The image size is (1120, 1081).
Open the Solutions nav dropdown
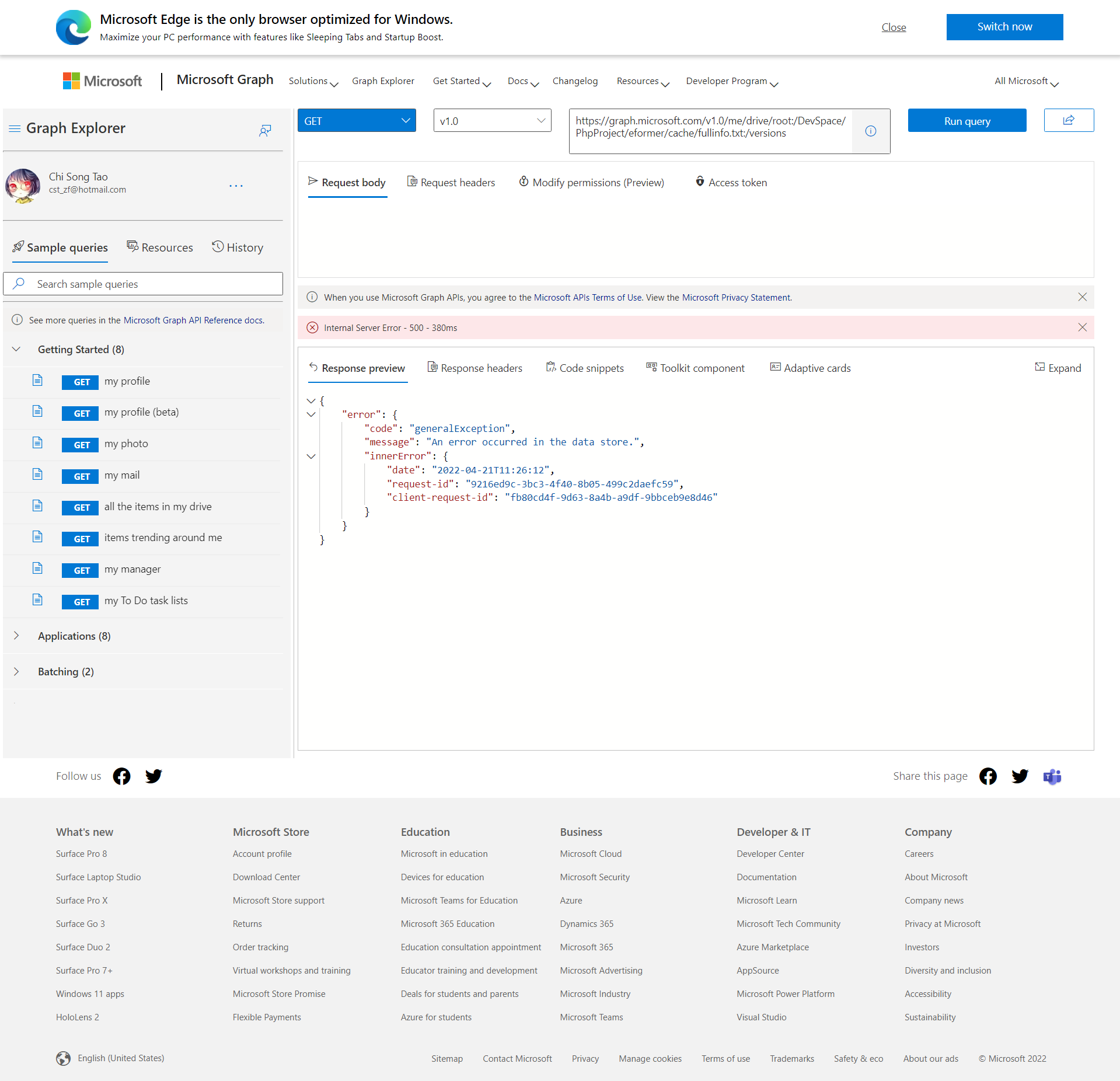pos(313,81)
